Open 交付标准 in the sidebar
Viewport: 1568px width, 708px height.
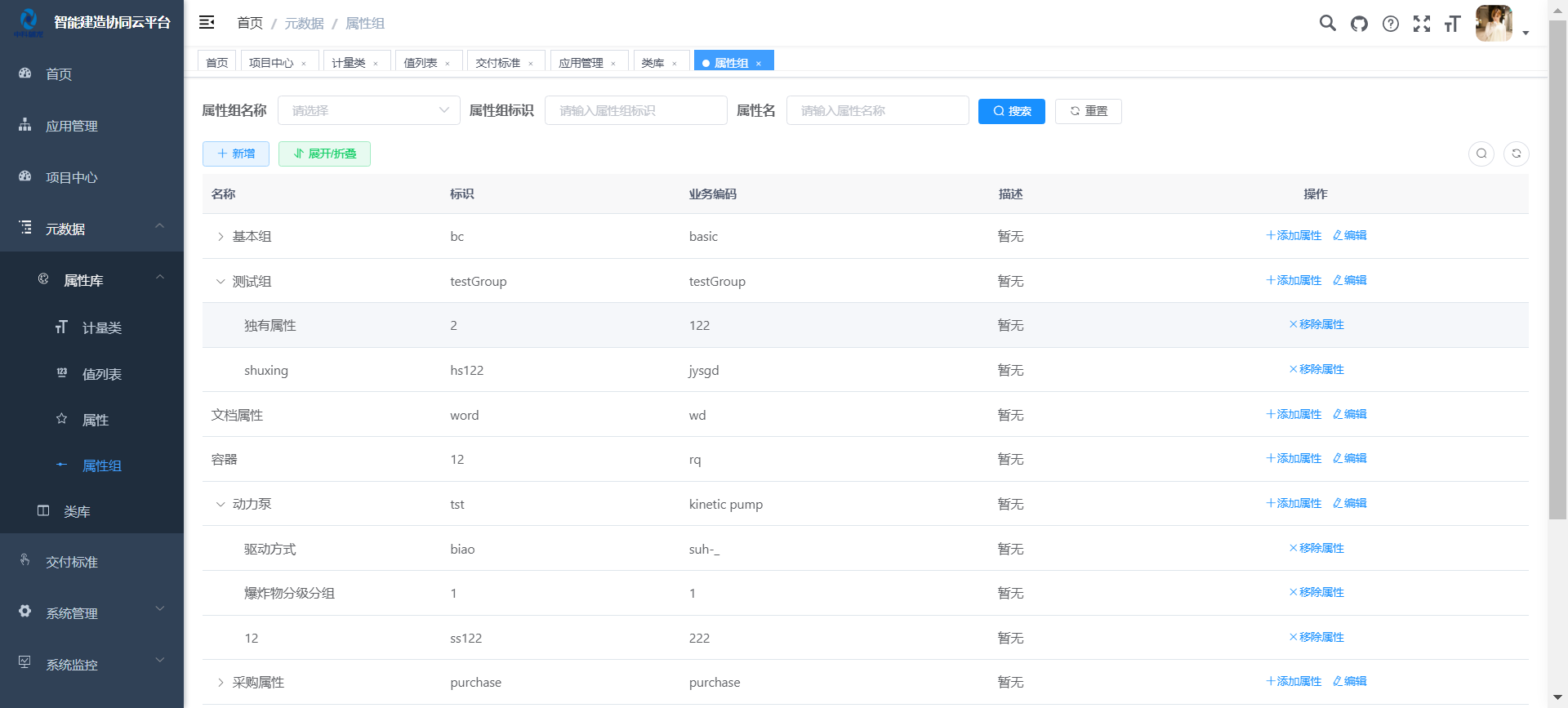(x=91, y=562)
